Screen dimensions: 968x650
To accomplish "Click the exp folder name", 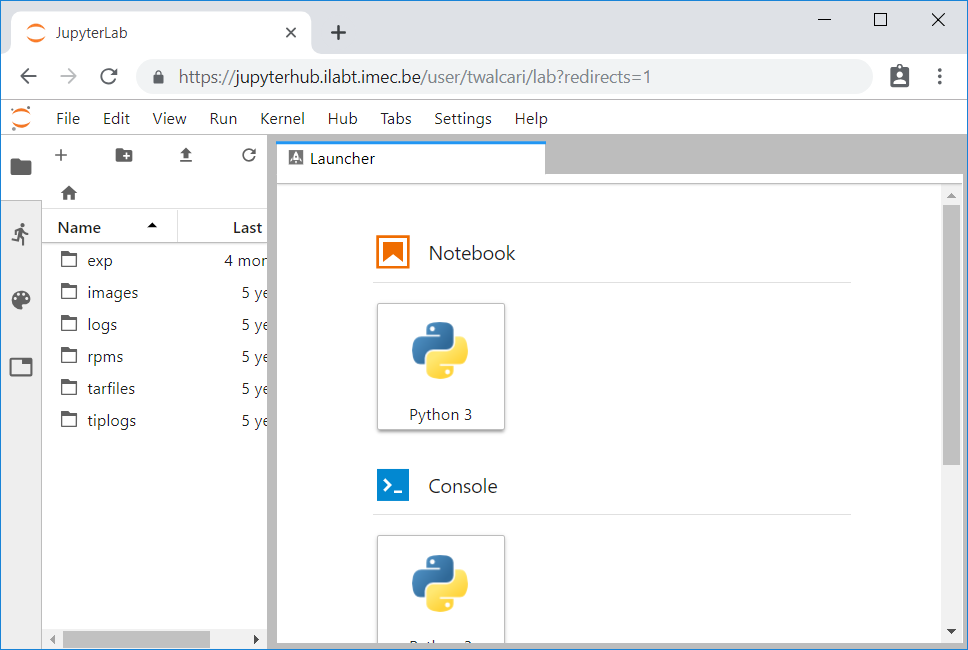I will [x=99, y=261].
